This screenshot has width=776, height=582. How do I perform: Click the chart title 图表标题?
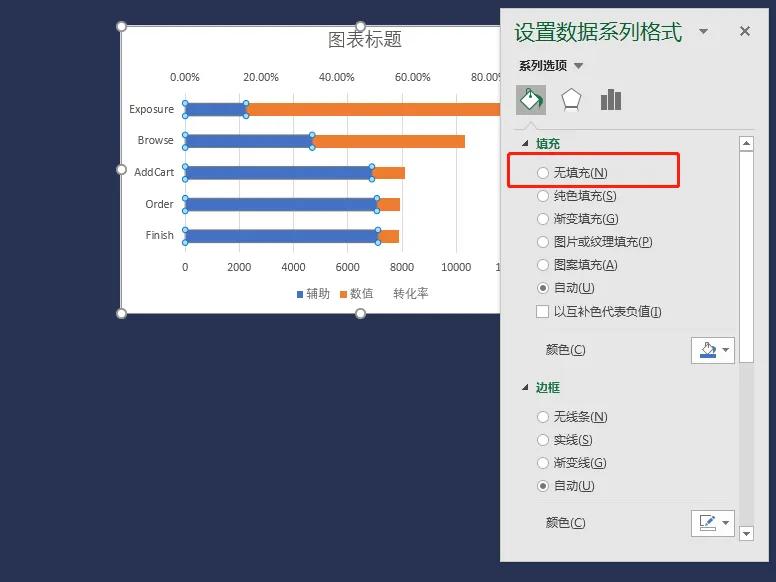pyautogui.click(x=365, y=40)
